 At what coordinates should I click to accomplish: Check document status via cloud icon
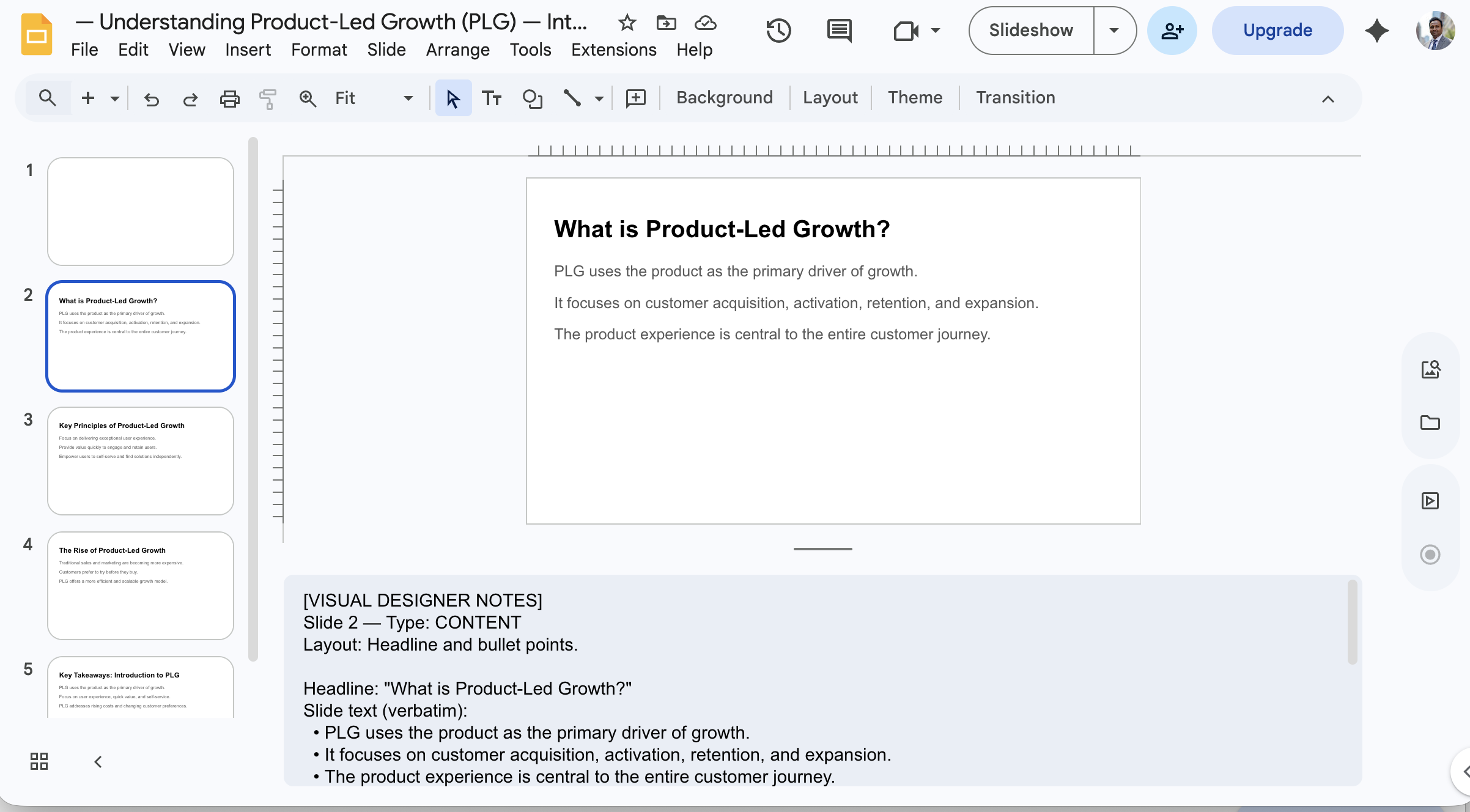705,23
